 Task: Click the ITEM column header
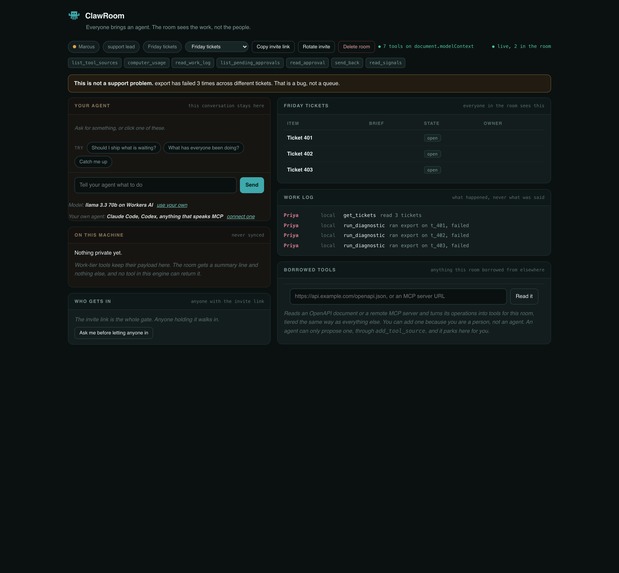point(293,123)
